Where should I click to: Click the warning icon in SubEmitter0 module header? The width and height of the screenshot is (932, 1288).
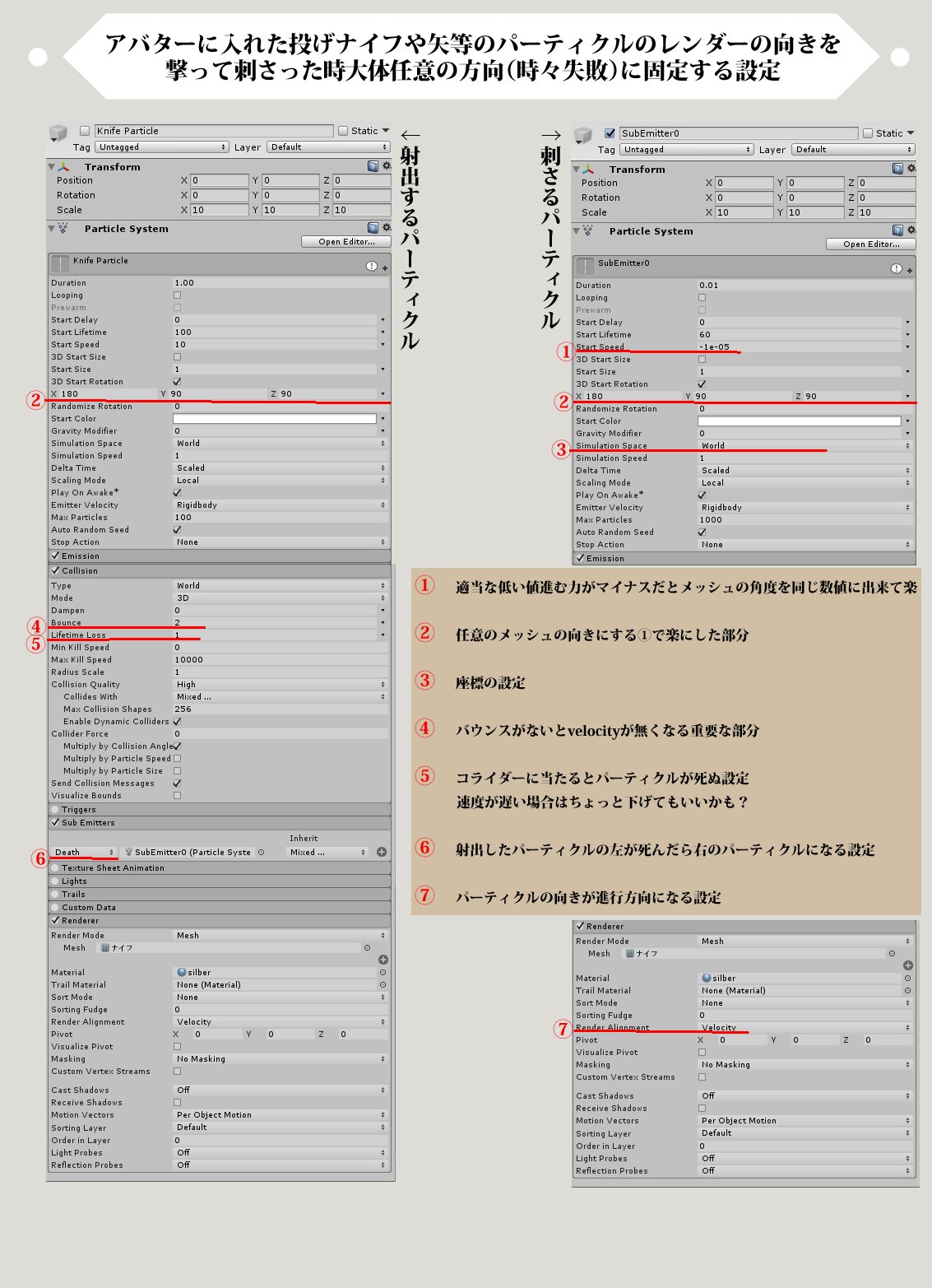[x=896, y=268]
